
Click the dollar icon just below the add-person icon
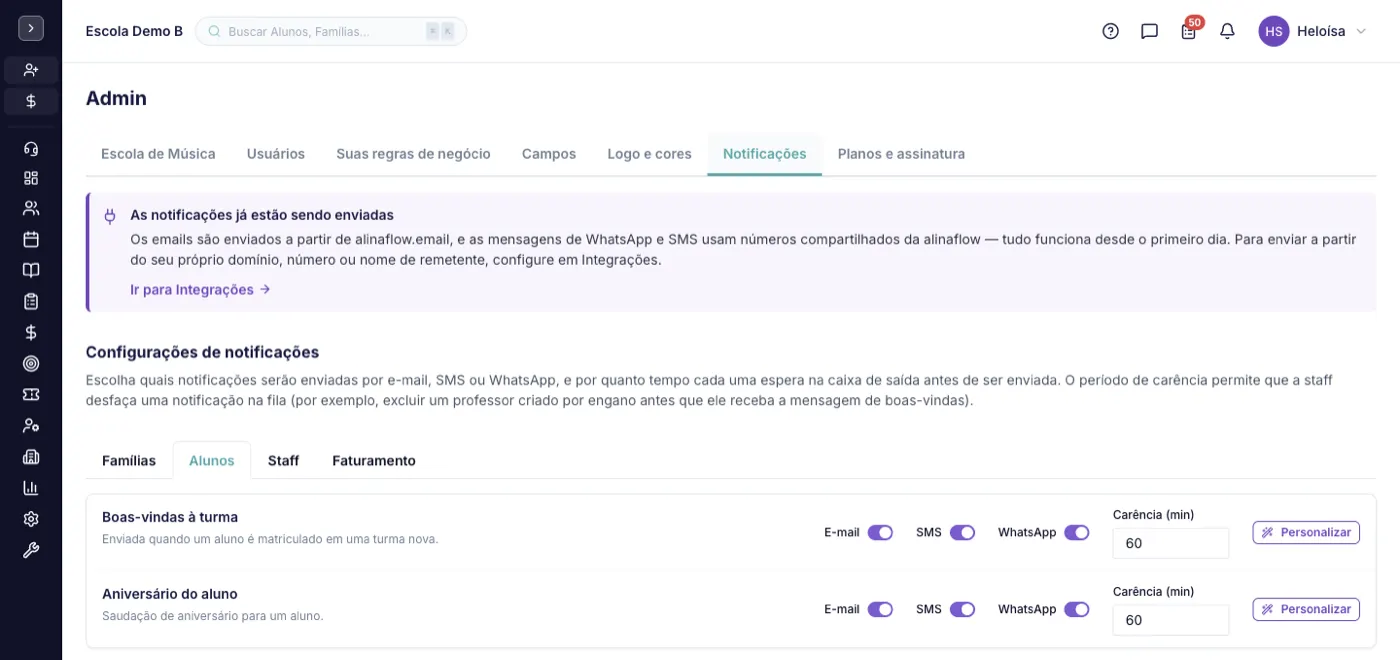coord(31,101)
